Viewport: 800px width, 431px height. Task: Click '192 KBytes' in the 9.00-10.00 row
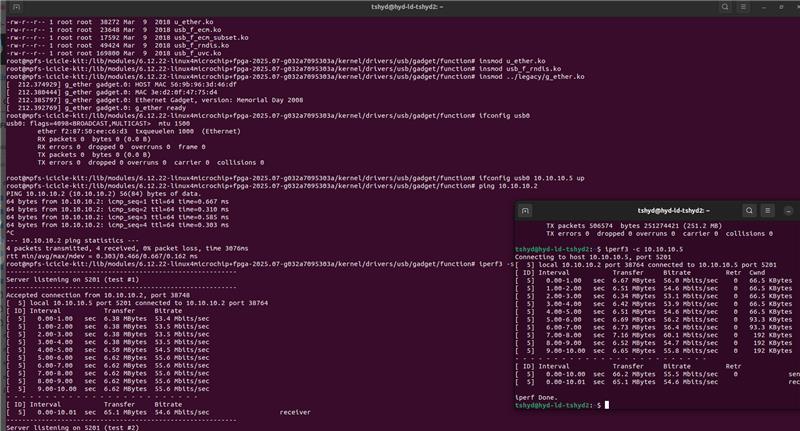coord(772,351)
